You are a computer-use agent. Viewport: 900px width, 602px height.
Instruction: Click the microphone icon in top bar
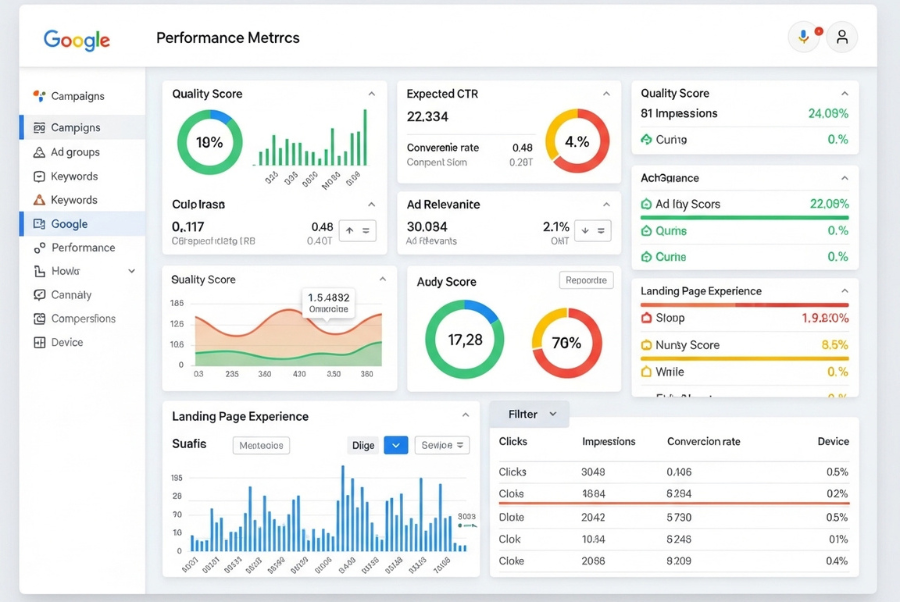pos(802,37)
